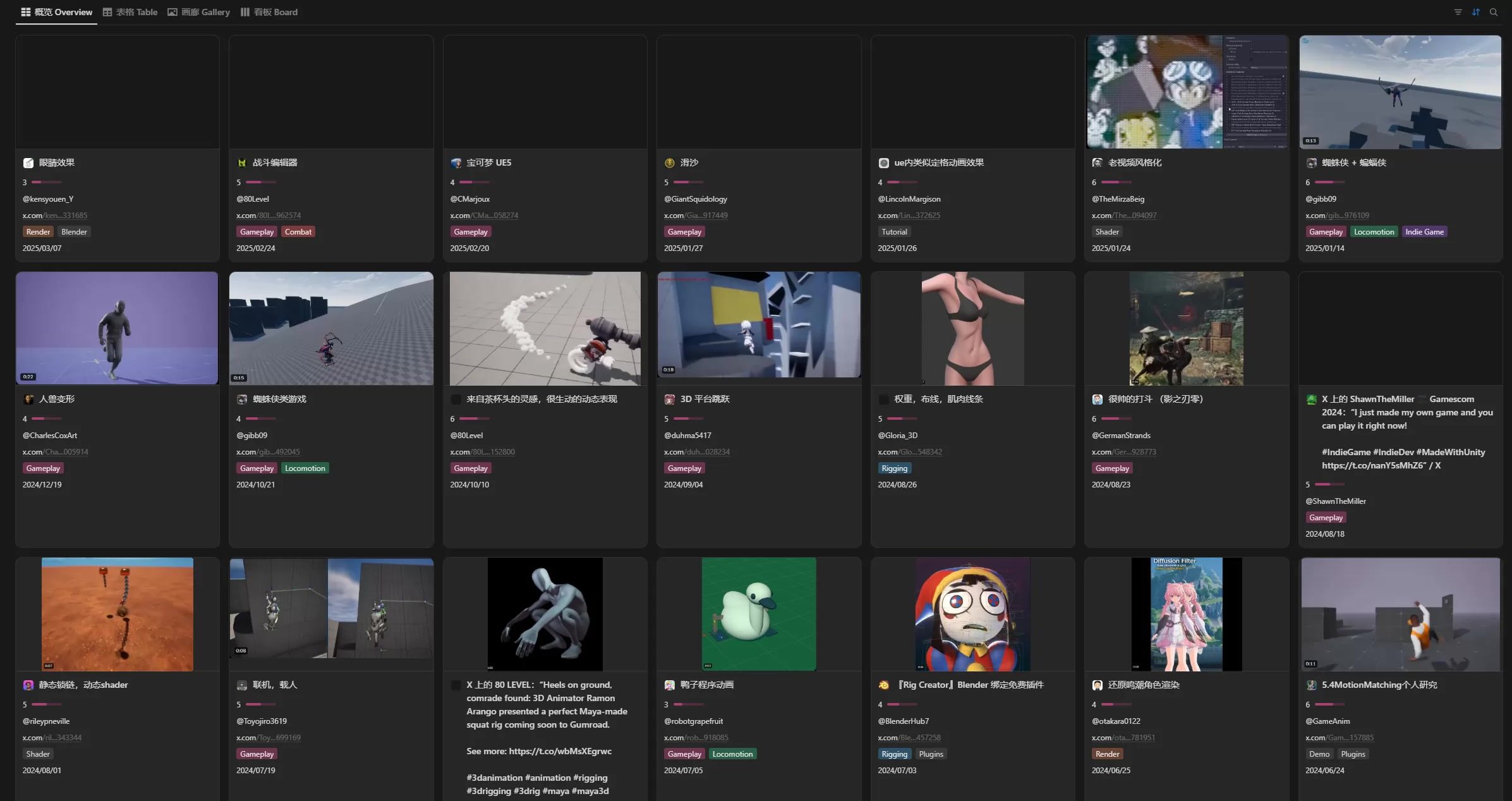The width and height of the screenshot is (1512, 801).
Task: Click the icon beside 蜘蛛侠 + 蝙蝠侠
Action: pyautogui.click(x=1311, y=163)
